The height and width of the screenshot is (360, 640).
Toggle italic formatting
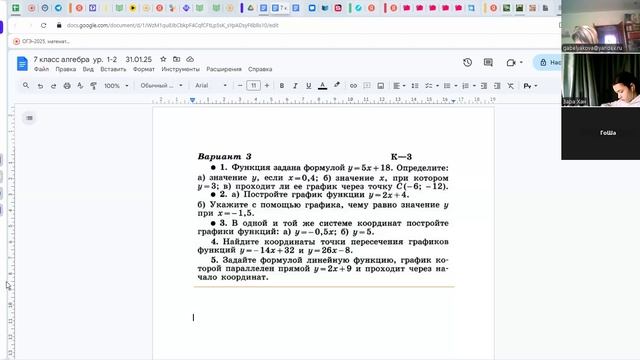[295, 86]
